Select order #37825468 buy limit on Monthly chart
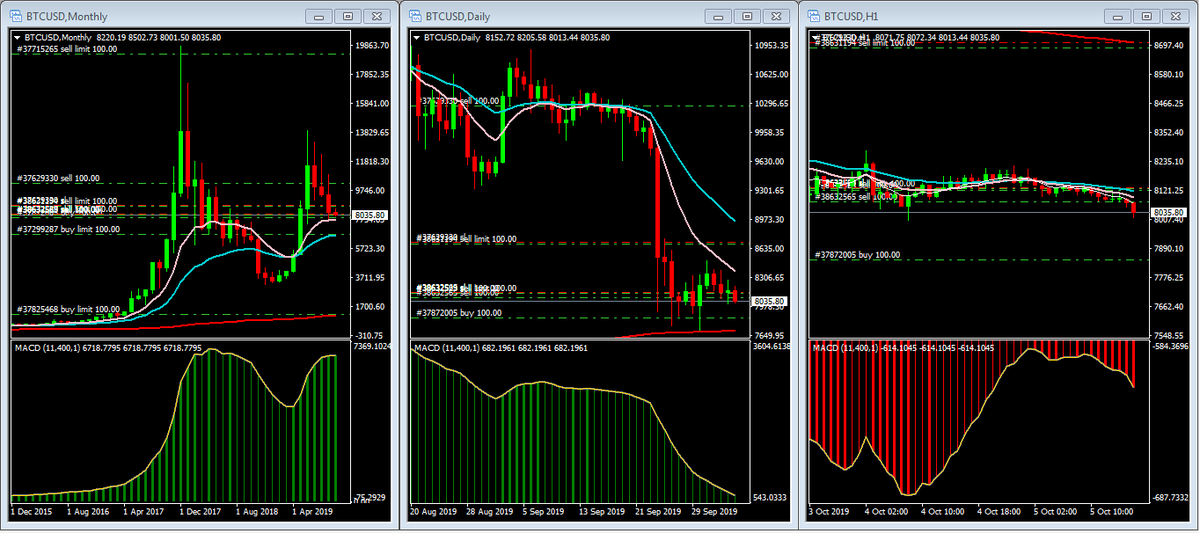The width and height of the screenshot is (1200, 533). click(x=68, y=309)
